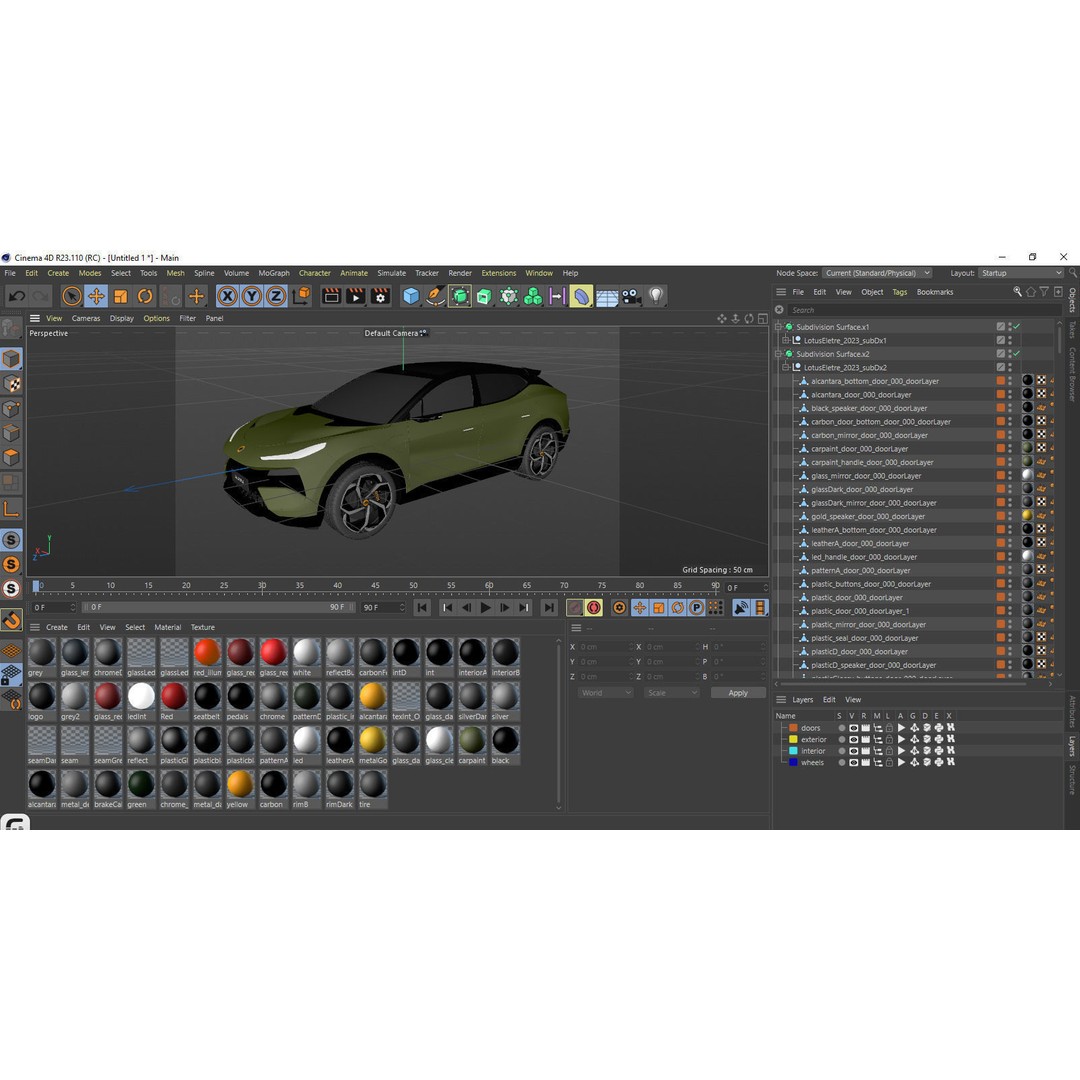This screenshot has width=1080, height=1080.
Task: Select gold_speaker_door_000_doorLayer object
Action: pyautogui.click(x=868, y=517)
